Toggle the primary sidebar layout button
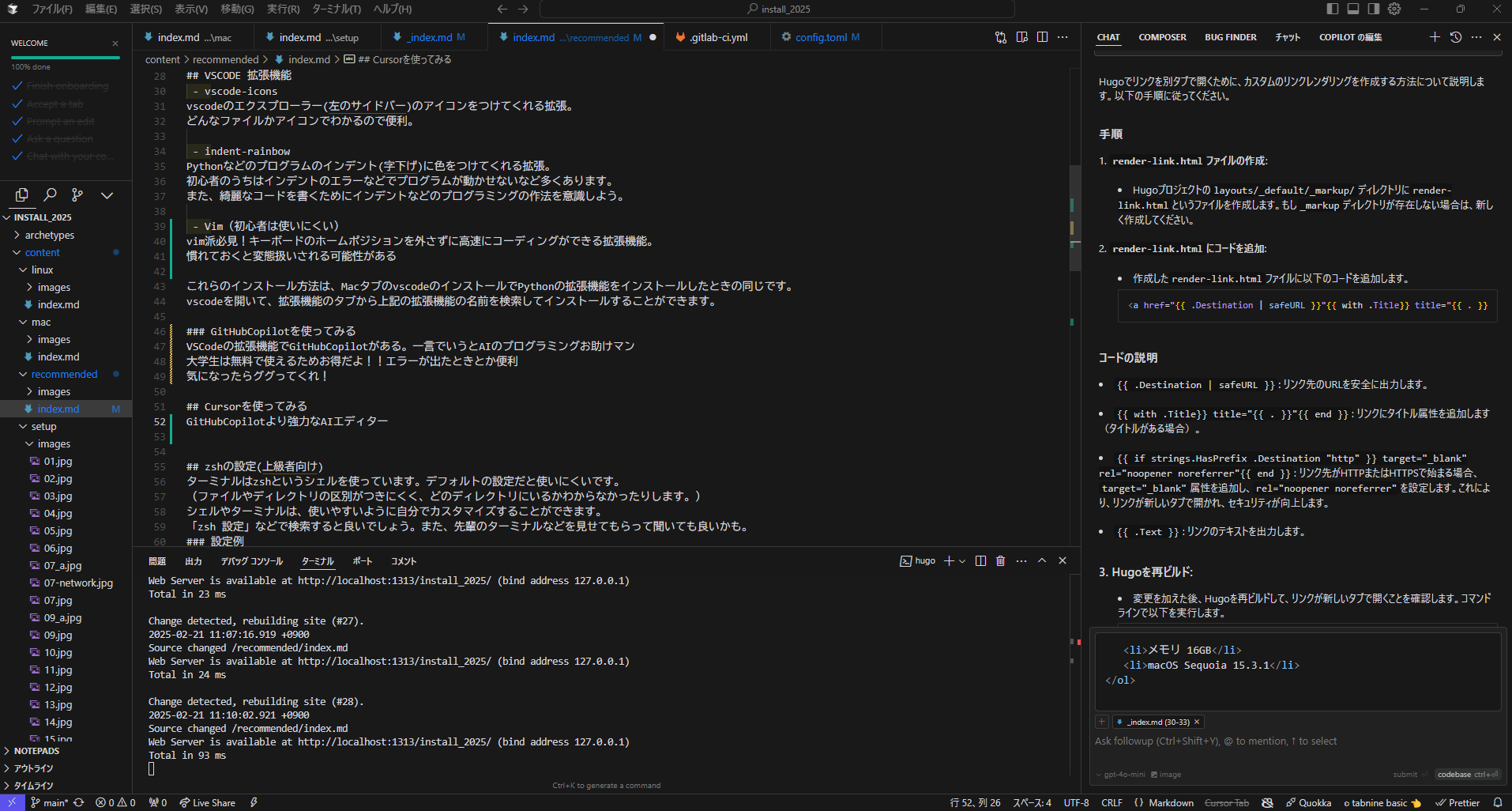1512x811 pixels. click(1333, 9)
